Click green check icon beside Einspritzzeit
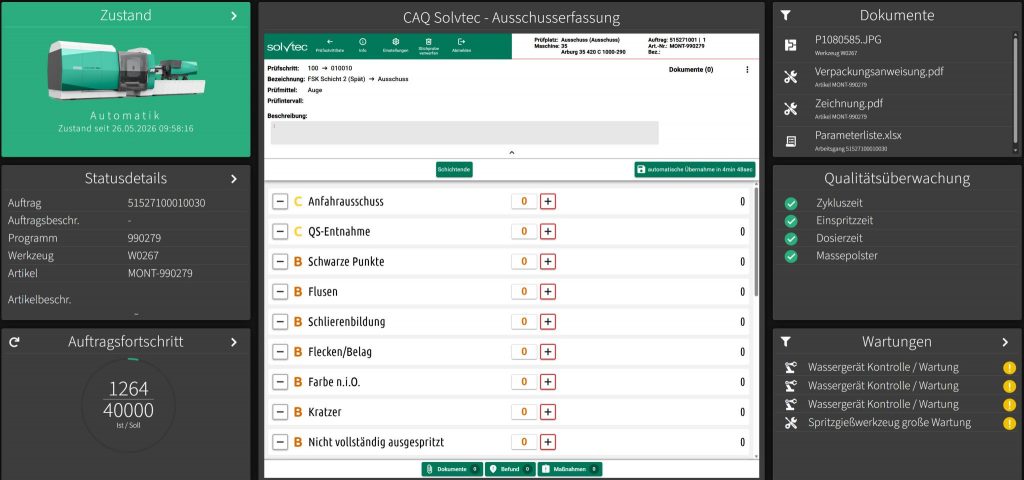This screenshot has height=480, width=1024. 791,221
